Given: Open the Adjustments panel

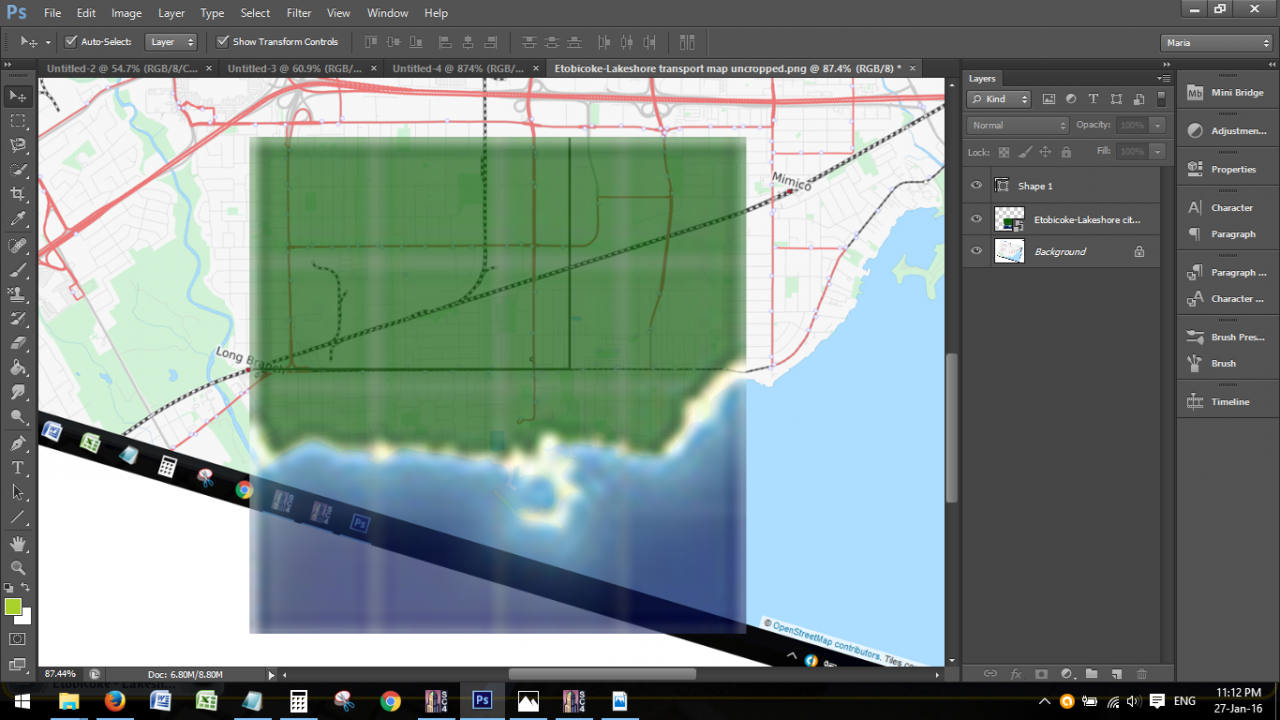Looking at the screenshot, I should tap(1226, 131).
